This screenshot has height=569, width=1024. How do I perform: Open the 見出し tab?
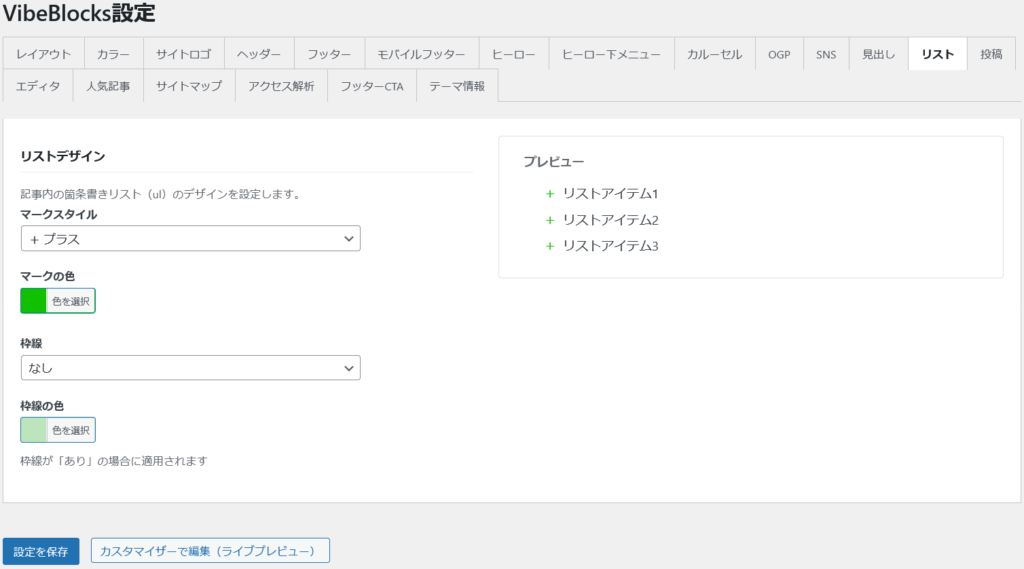pyautogui.click(x=879, y=54)
